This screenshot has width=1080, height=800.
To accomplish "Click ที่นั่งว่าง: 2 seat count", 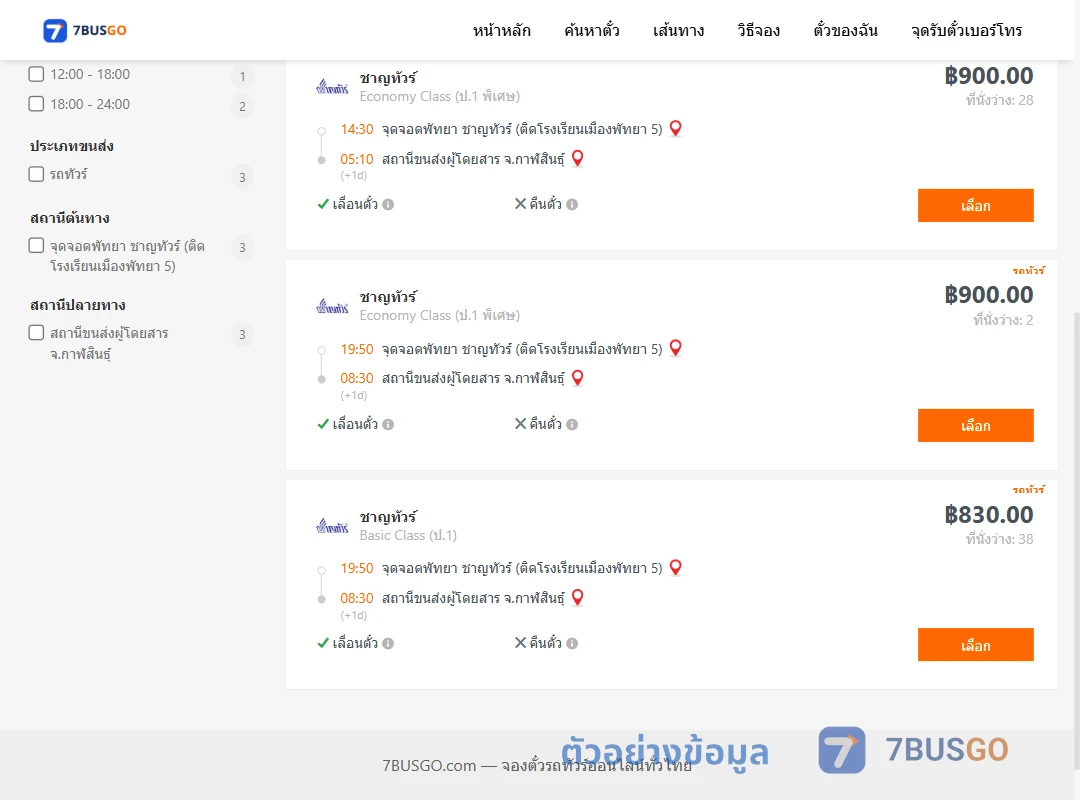I will click(1003, 320).
